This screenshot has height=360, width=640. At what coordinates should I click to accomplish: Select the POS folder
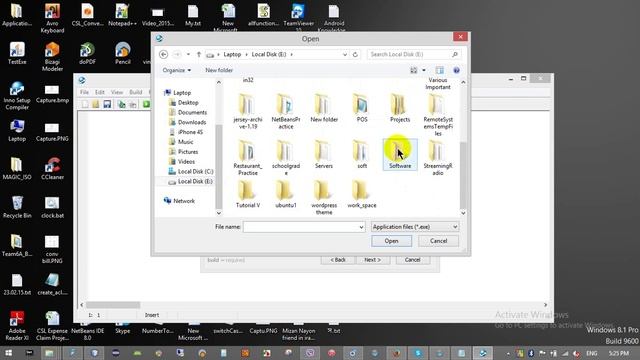(x=362, y=108)
